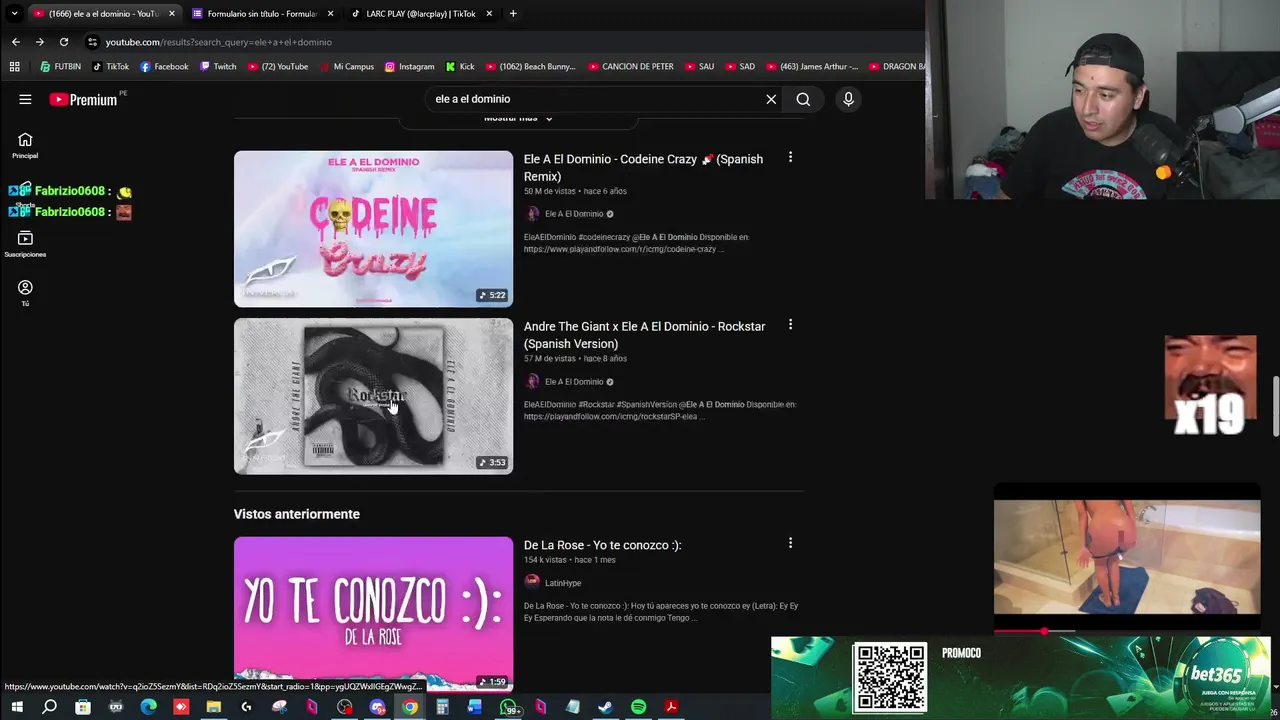Open Suscripciones in the YouTube sidebar
This screenshot has height=720, width=1280.
click(x=25, y=244)
